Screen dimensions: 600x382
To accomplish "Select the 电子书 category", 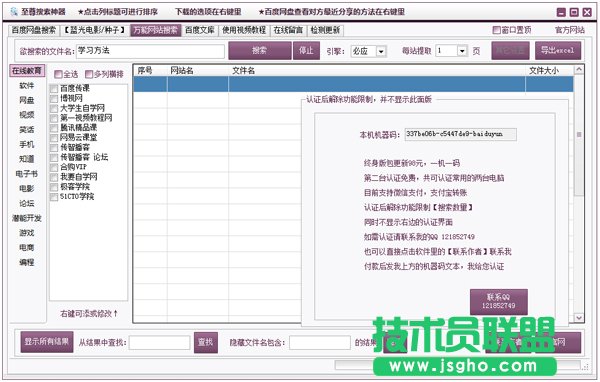I will [27, 174].
